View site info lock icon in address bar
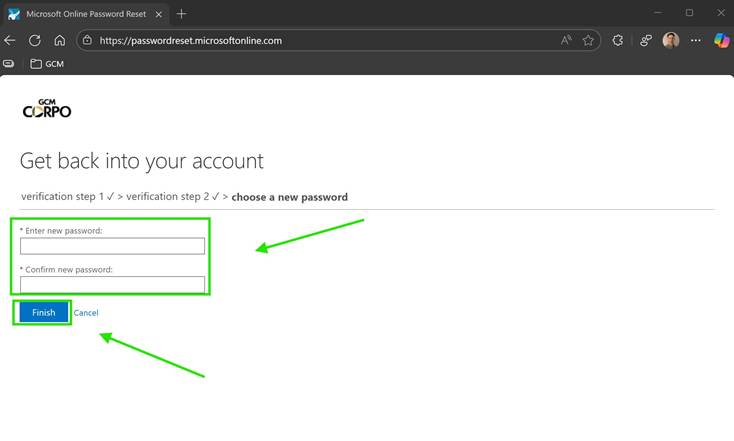 (88, 41)
